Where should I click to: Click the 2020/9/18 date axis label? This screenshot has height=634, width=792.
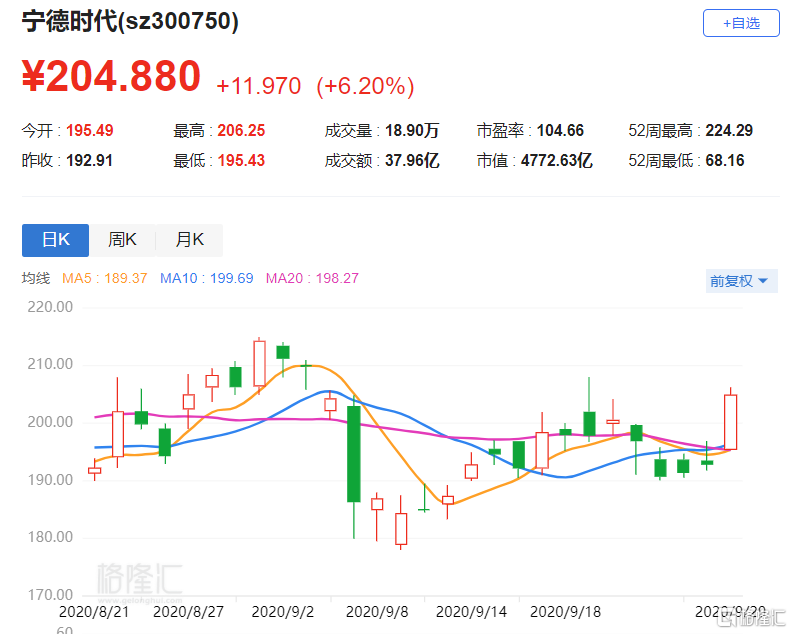(x=565, y=612)
